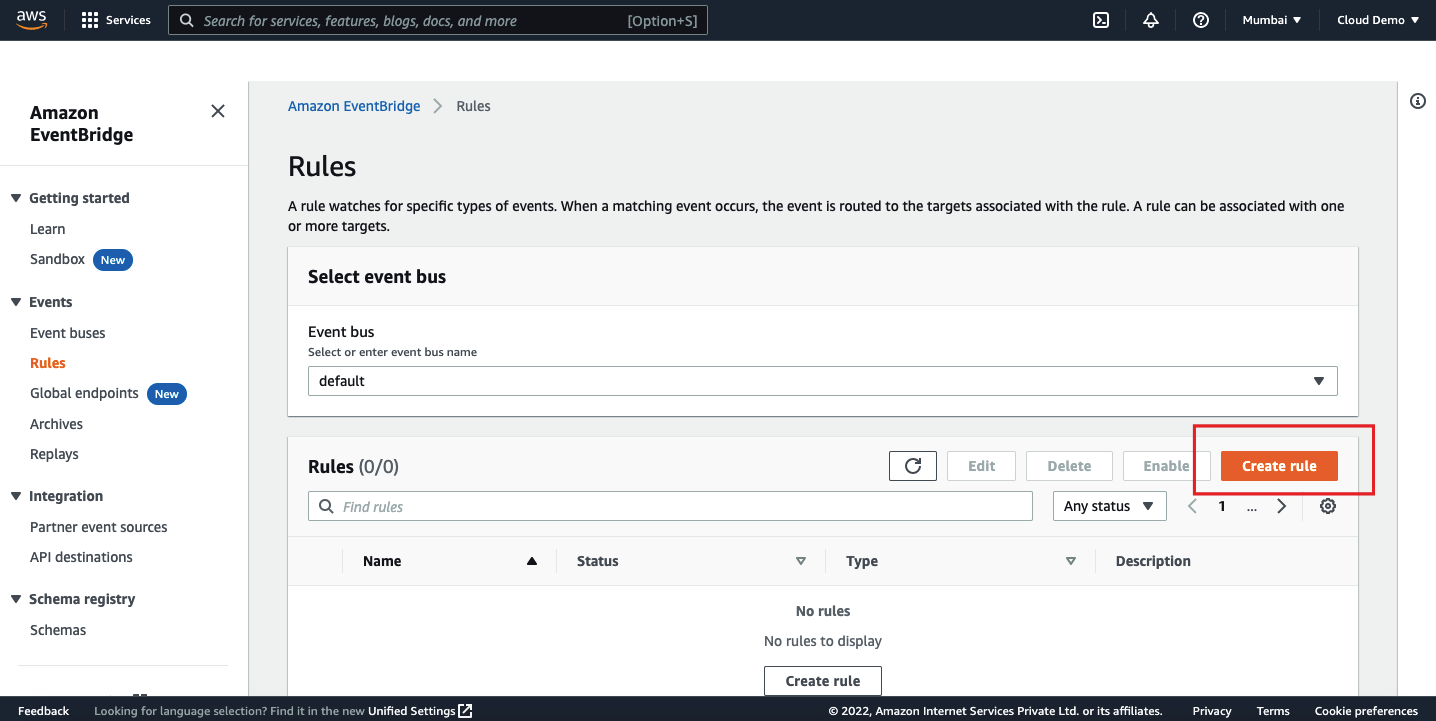The height and width of the screenshot is (721, 1436).
Task: Follow the Amazon EventBridge breadcrumb link
Action: click(354, 106)
